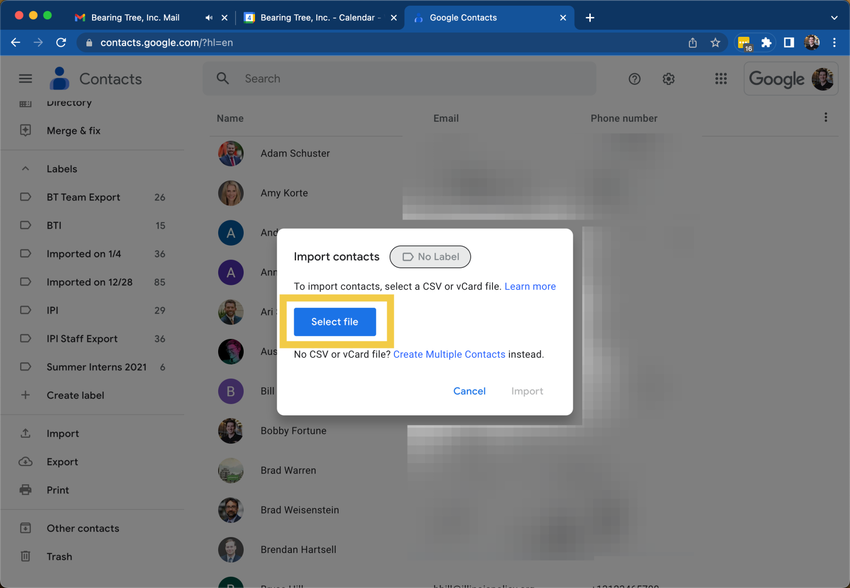Select the IPI Staff Export label

(92, 339)
